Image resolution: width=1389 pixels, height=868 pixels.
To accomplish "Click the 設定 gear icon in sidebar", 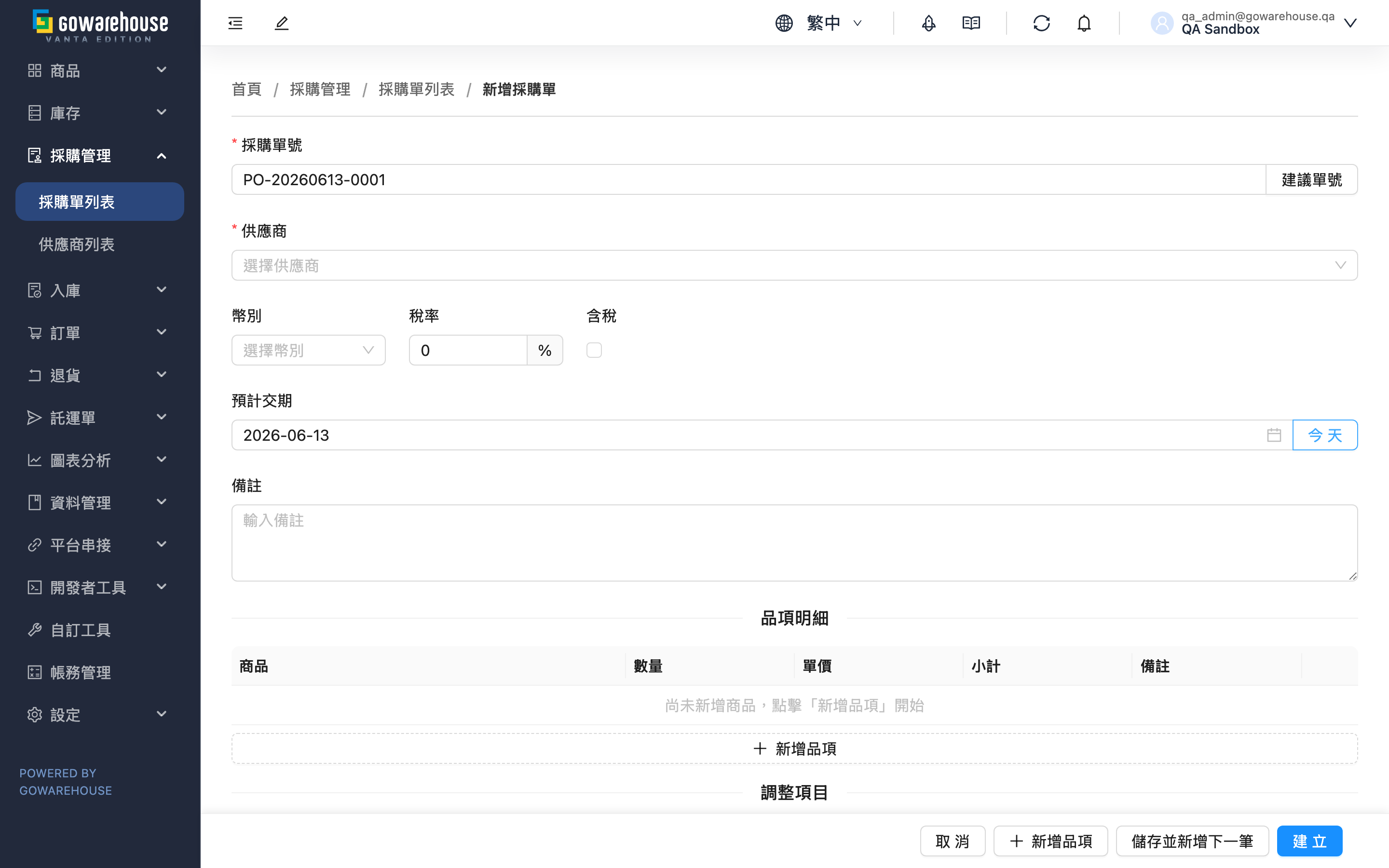I will 34,715.
